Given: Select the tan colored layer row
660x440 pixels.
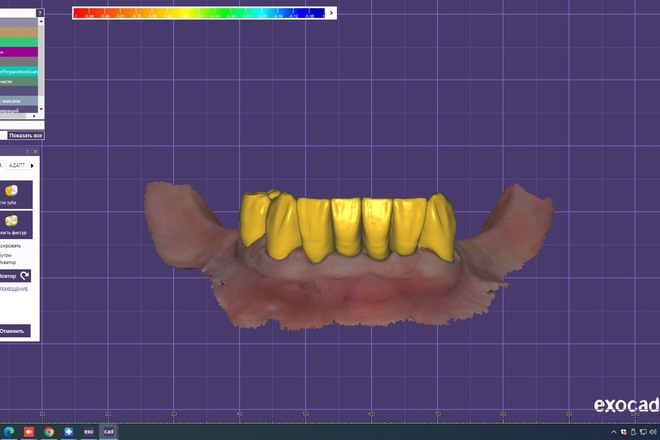Looking at the screenshot, I should click(x=19, y=32).
